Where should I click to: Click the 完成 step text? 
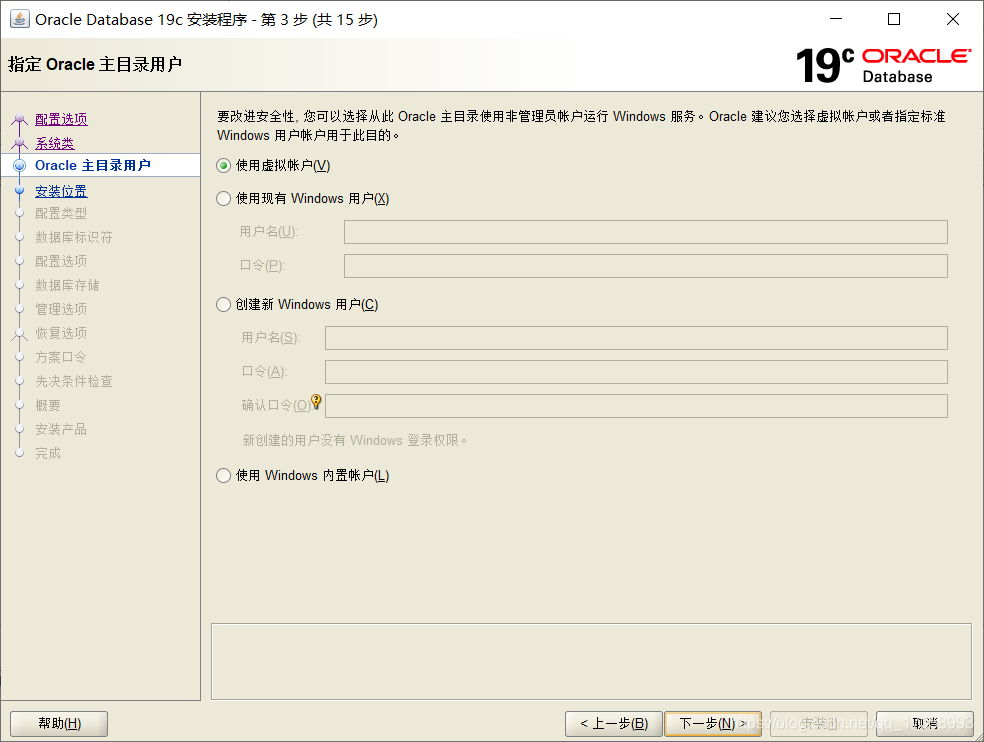pos(48,453)
